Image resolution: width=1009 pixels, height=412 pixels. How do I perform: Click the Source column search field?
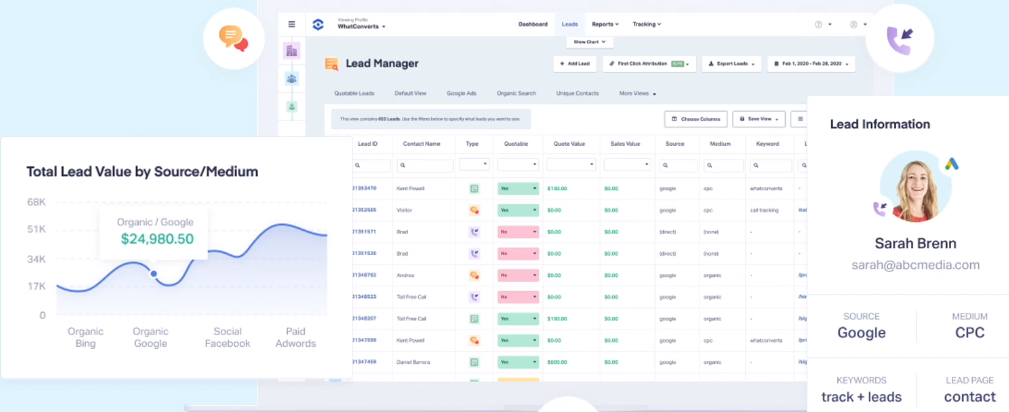pyautogui.click(x=678, y=165)
